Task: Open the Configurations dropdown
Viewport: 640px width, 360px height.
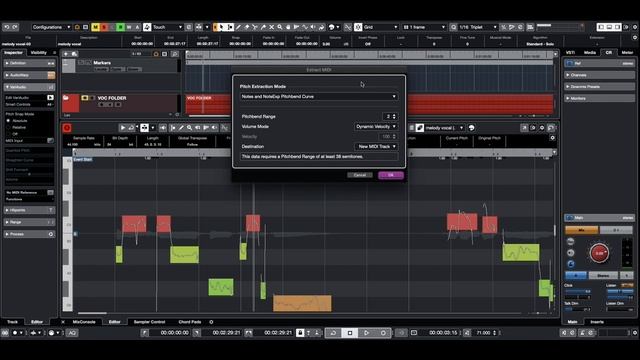Action: (51, 27)
